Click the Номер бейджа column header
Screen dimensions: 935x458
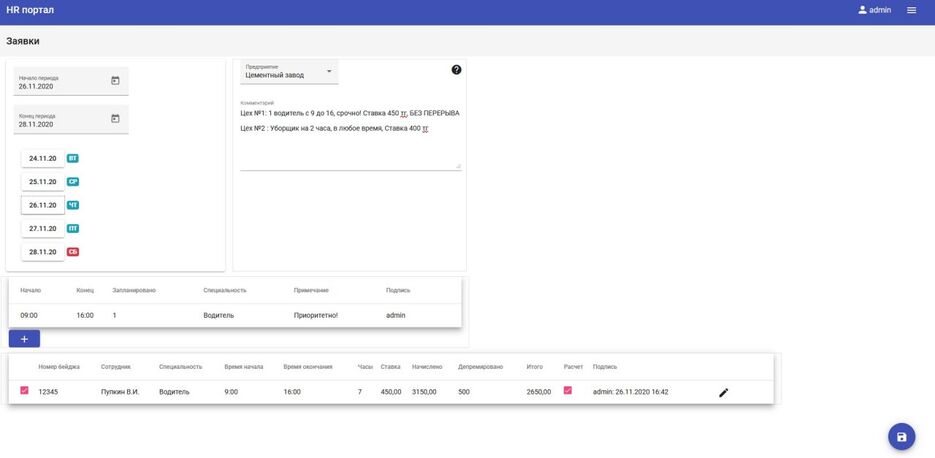click(x=59, y=367)
